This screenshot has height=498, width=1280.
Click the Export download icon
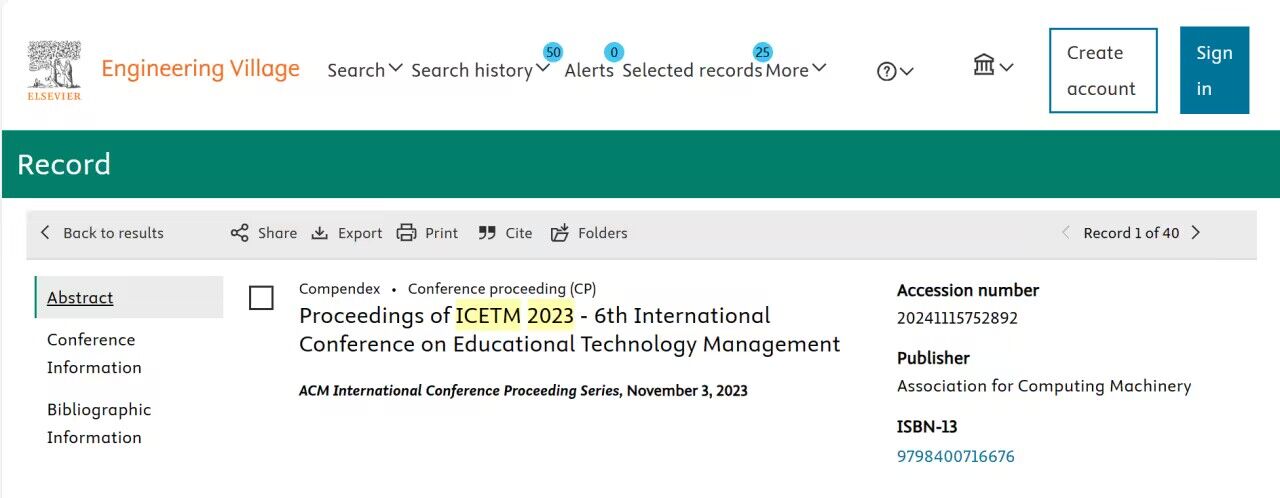tap(320, 233)
